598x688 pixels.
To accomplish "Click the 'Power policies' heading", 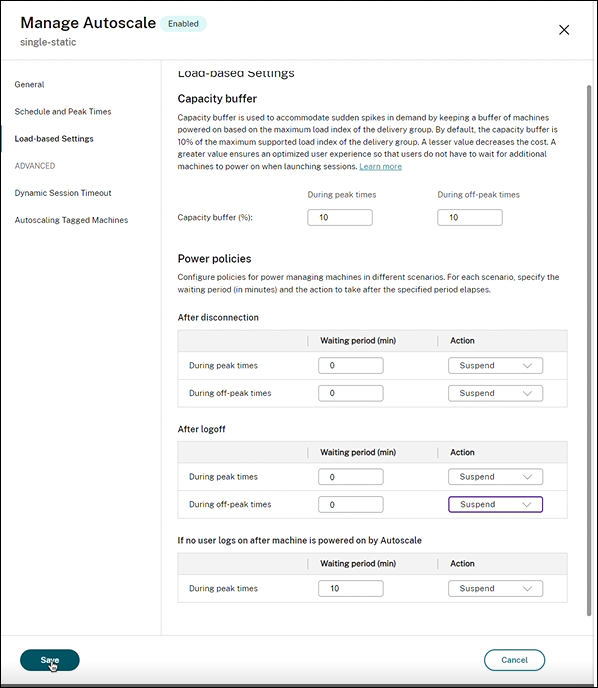I will [x=214, y=259].
